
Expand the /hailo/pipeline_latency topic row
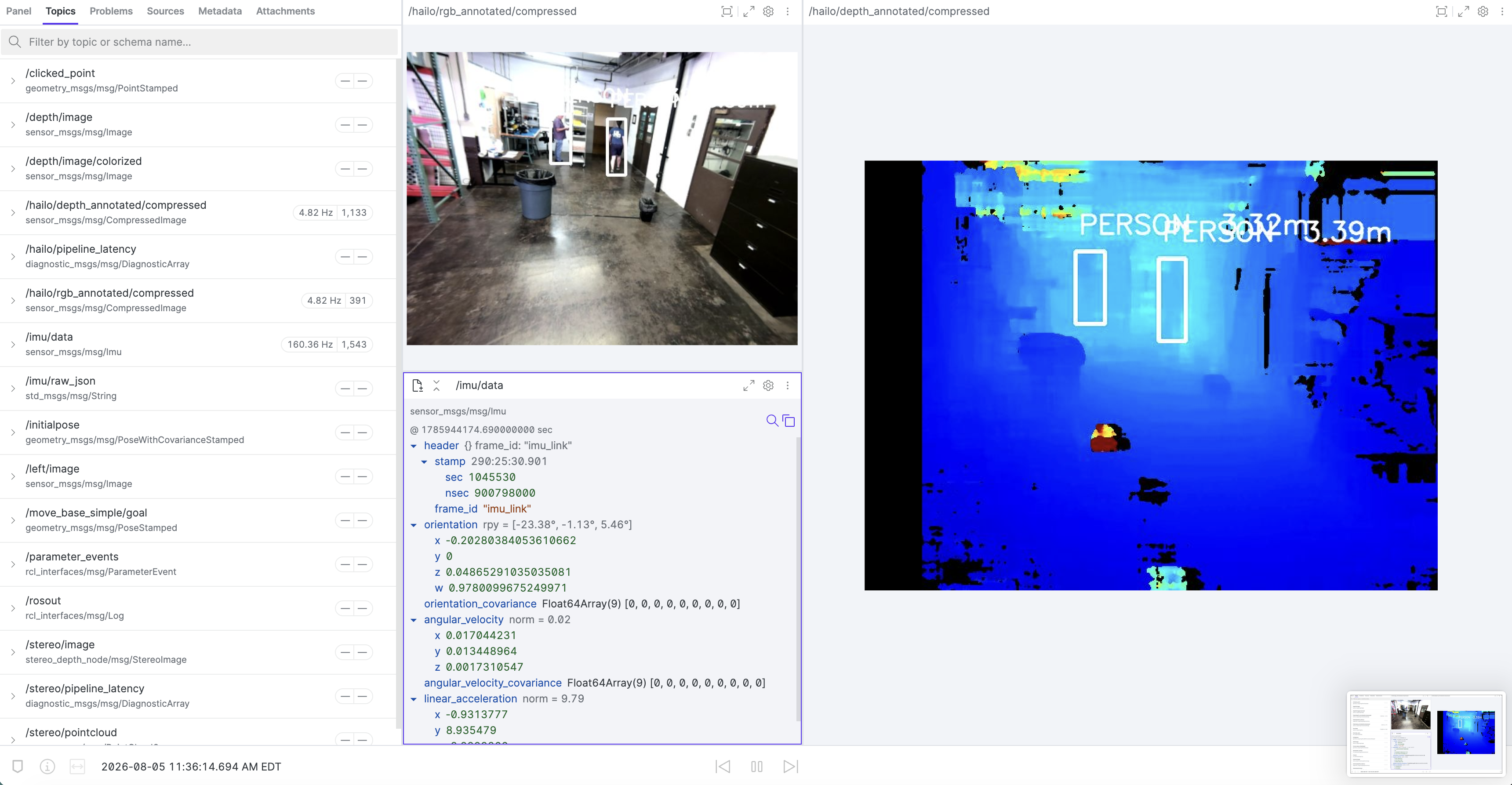[x=13, y=257]
